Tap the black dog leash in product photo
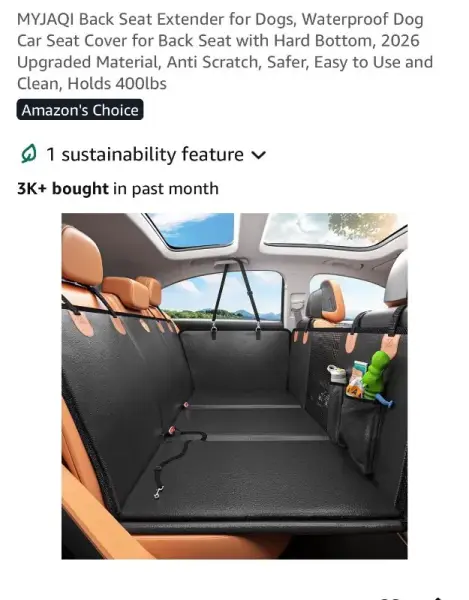Screen dimensions: 469x600 click(175, 461)
